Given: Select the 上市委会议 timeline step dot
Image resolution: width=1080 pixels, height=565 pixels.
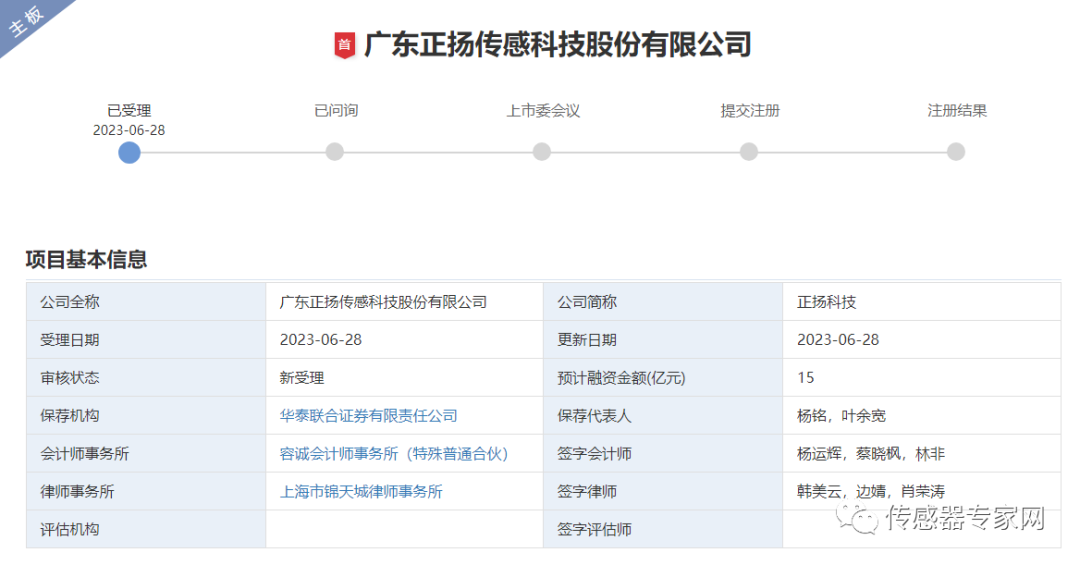Looking at the screenshot, I should click(542, 152).
